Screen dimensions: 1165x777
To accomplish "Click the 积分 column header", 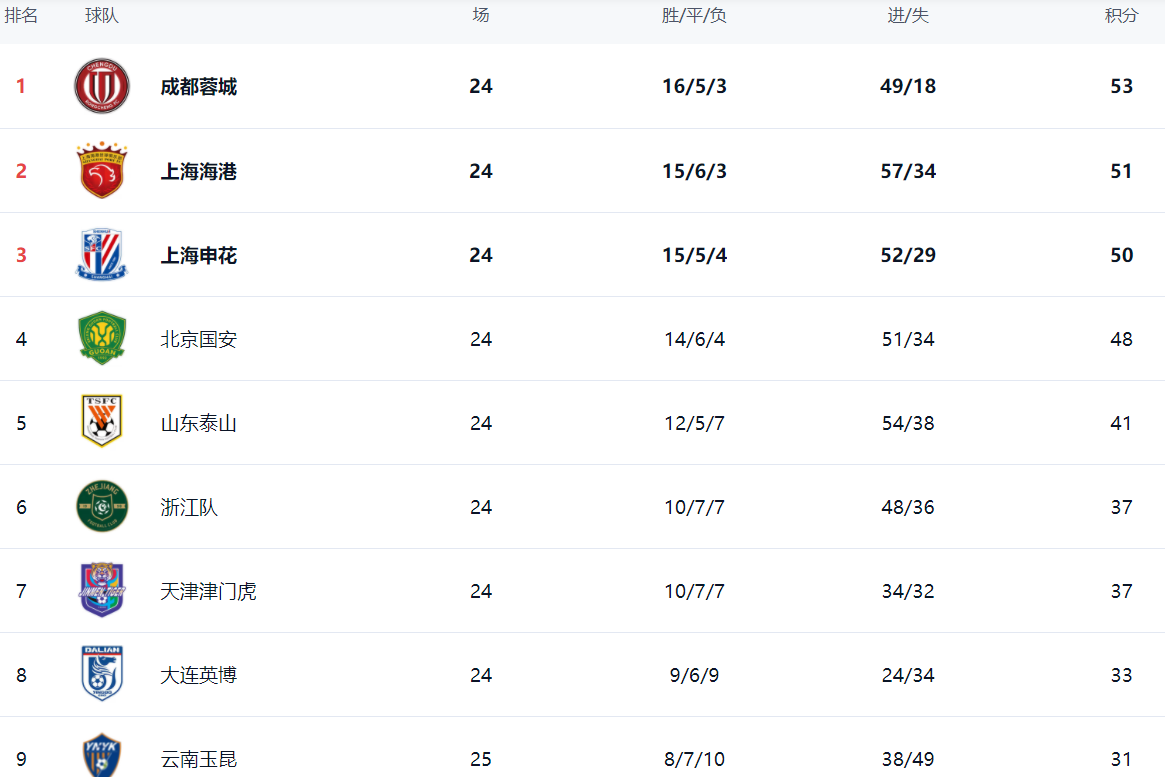I will (x=1121, y=16).
